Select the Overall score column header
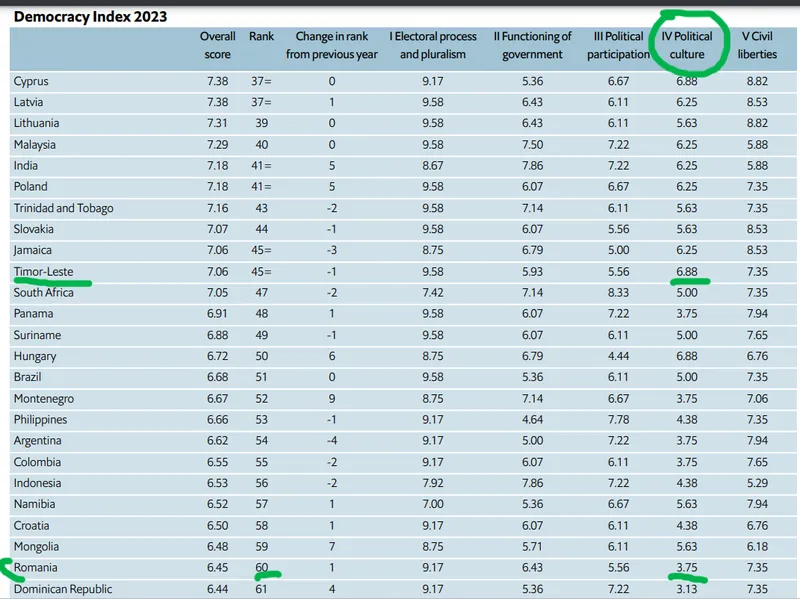The height and width of the screenshot is (599, 800). [x=217, y=45]
